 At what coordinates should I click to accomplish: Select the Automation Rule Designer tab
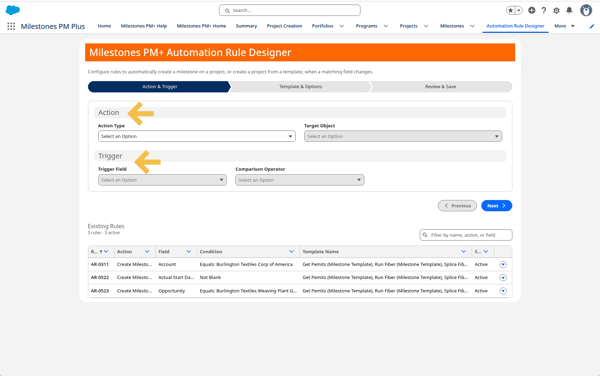tap(515, 26)
